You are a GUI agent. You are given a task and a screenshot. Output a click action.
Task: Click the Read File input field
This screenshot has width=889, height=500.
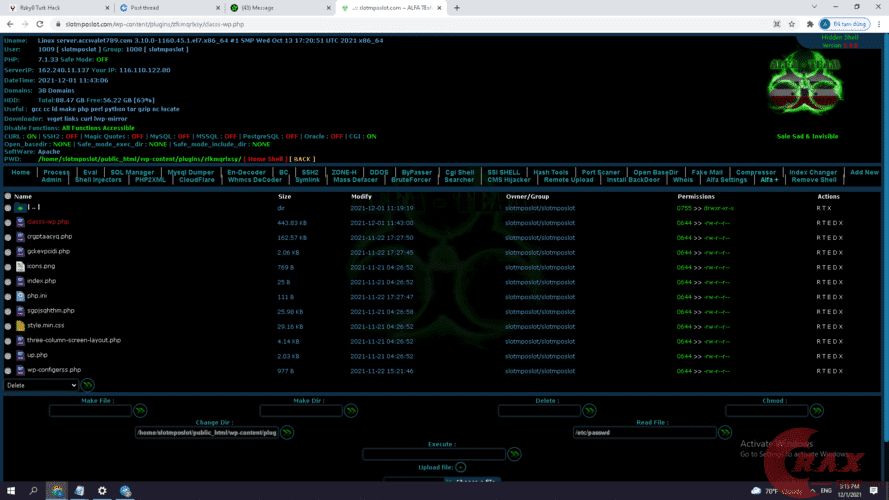click(645, 433)
